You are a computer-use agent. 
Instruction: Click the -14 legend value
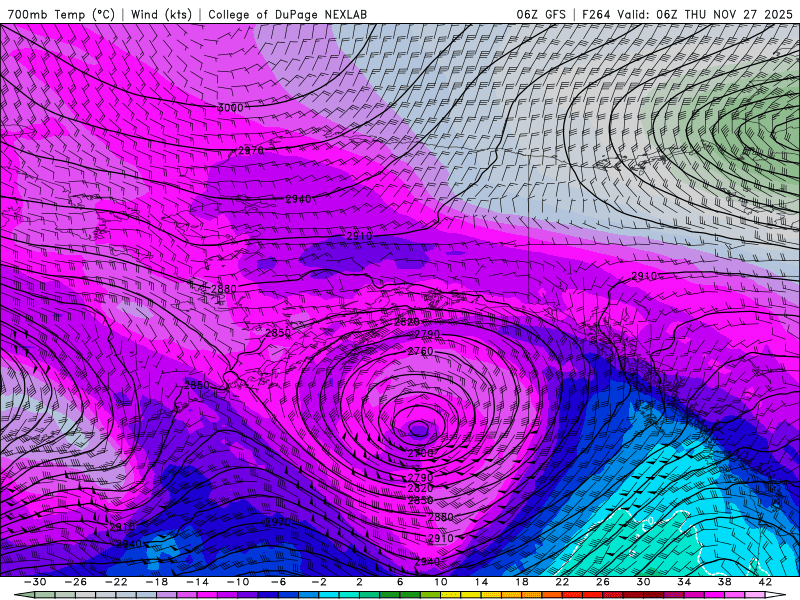[x=197, y=582]
